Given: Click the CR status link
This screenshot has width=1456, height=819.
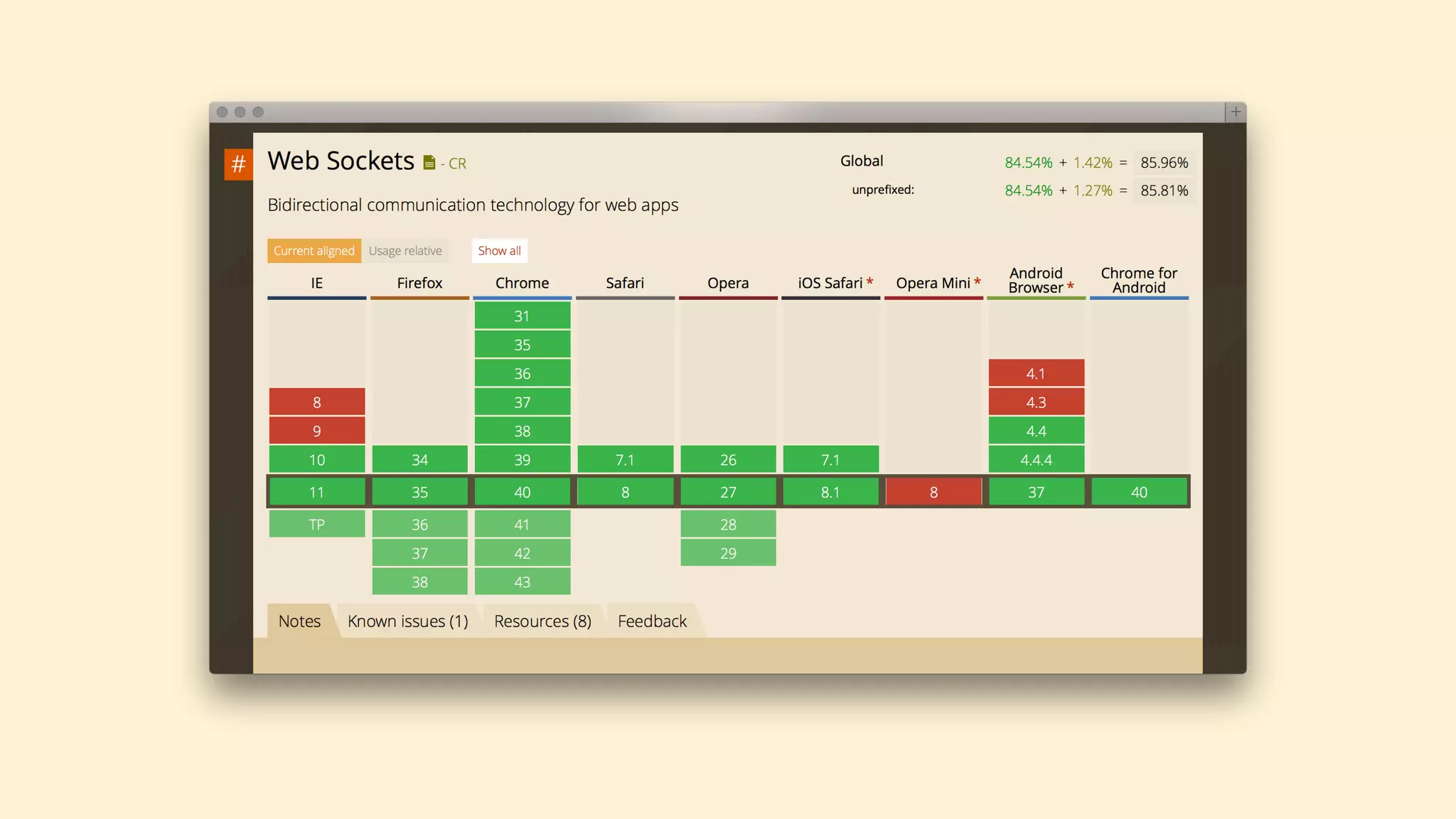Looking at the screenshot, I should click(x=457, y=164).
